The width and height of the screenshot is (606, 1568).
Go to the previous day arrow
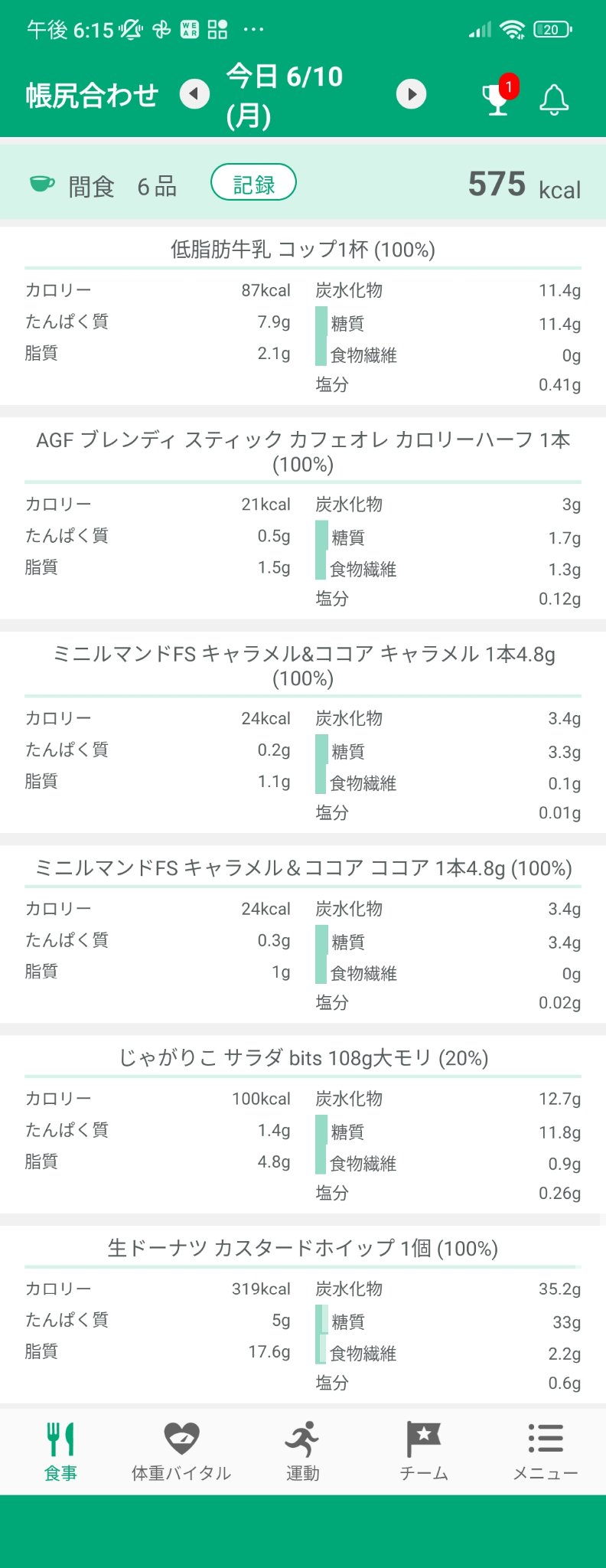pos(194,94)
